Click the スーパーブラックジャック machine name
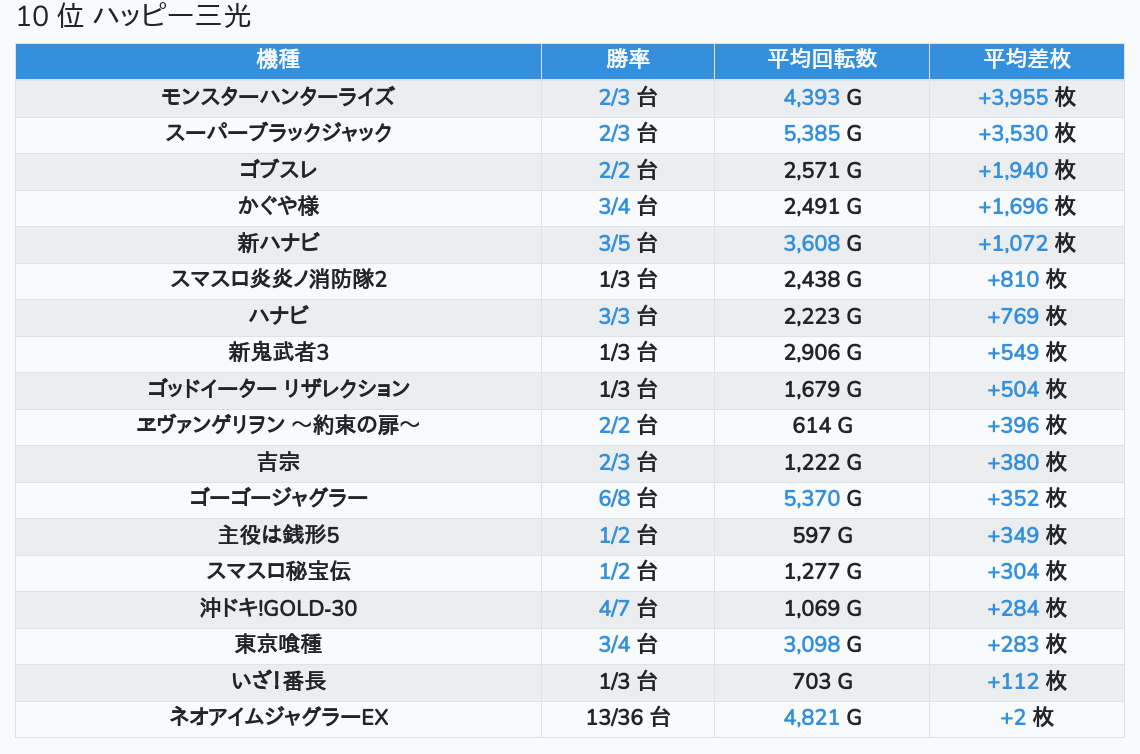Image resolution: width=1140 pixels, height=754 pixels. click(x=278, y=133)
